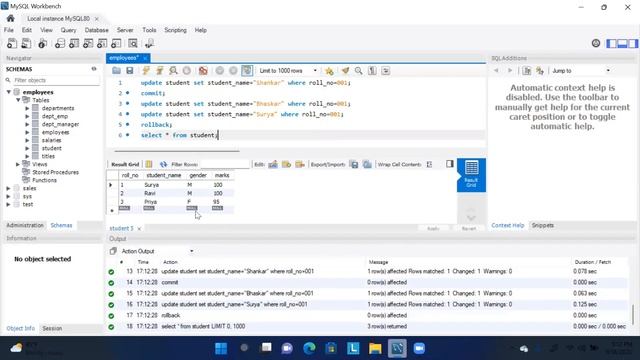Click the create new schema icon
Image resolution: width=640 pixels, height=360 pixels.
click(x=60, y=43)
